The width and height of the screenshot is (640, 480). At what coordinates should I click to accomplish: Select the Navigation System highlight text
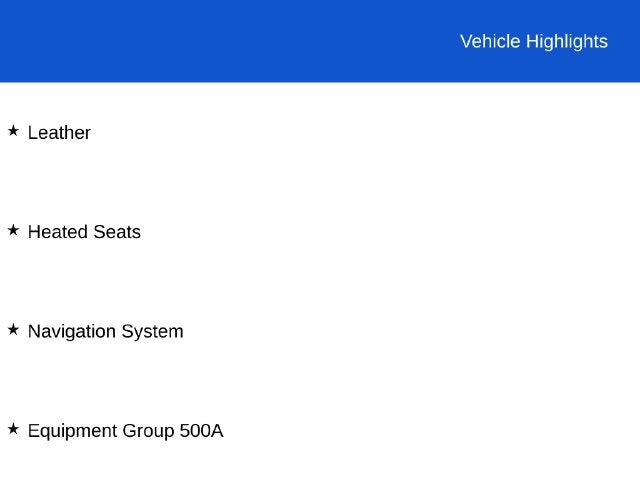105,331
